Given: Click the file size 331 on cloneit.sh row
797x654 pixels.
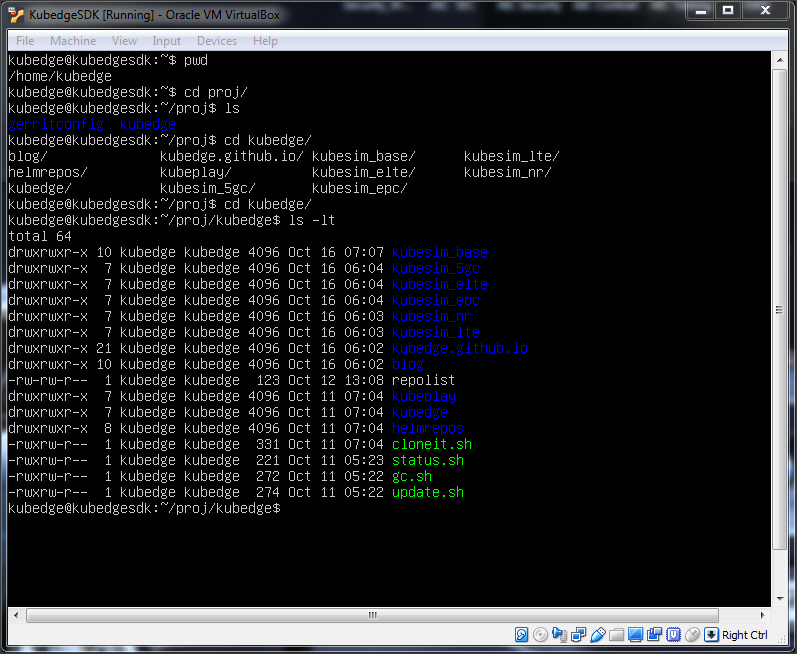Looking at the screenshot, I should pyautogui.click(x=267, y=444).
